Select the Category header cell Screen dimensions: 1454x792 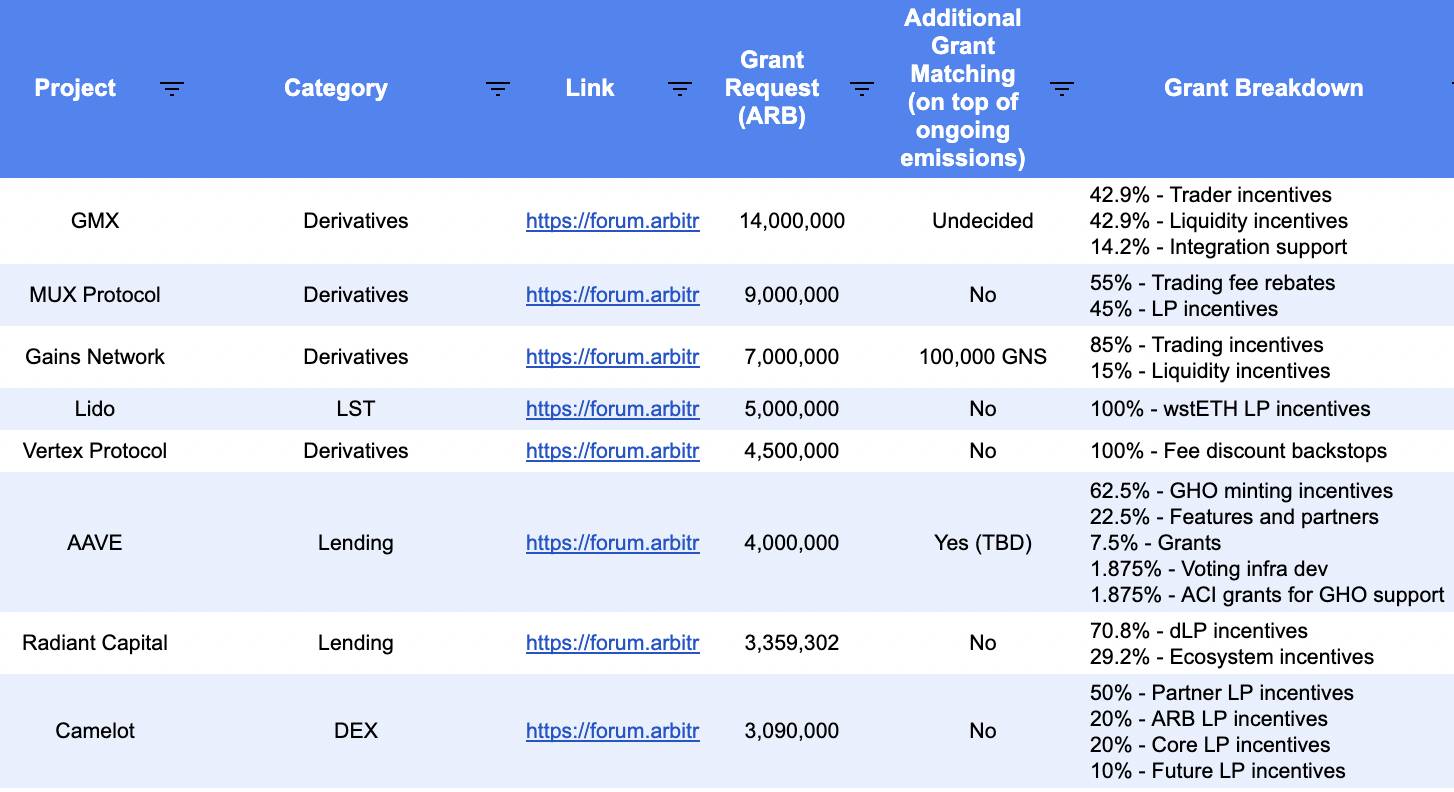pyautogui.click(x=355, y=89)
